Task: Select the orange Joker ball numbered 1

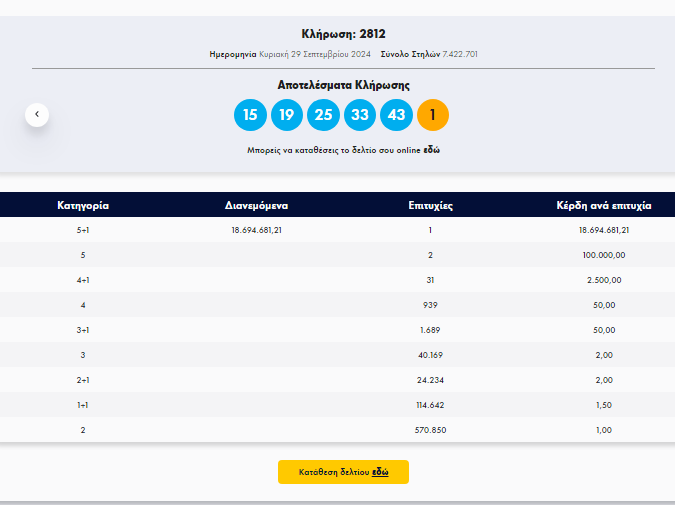Action: pyautogui.click(x=433, y=115)
